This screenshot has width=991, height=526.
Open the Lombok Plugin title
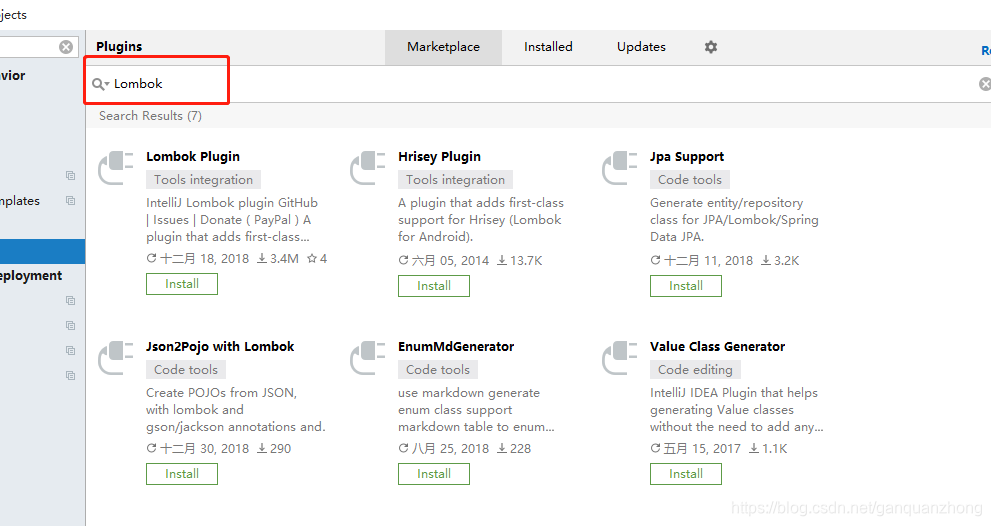tap(193, 157)
